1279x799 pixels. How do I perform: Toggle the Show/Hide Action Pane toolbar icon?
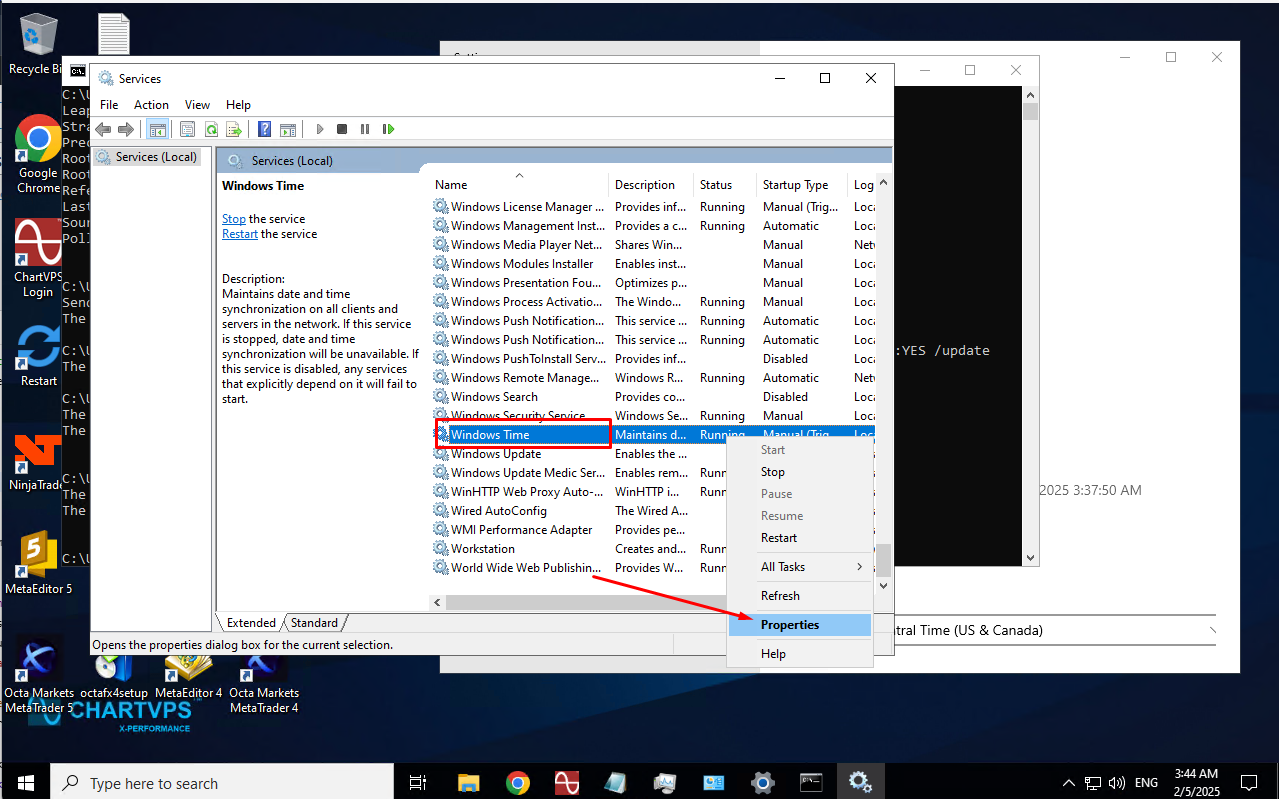coord(288,129)
